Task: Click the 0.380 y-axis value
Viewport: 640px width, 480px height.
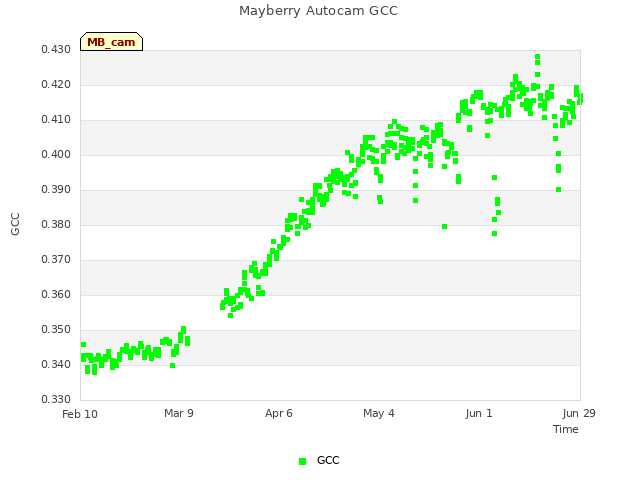Action: click(x=56, y=224)
